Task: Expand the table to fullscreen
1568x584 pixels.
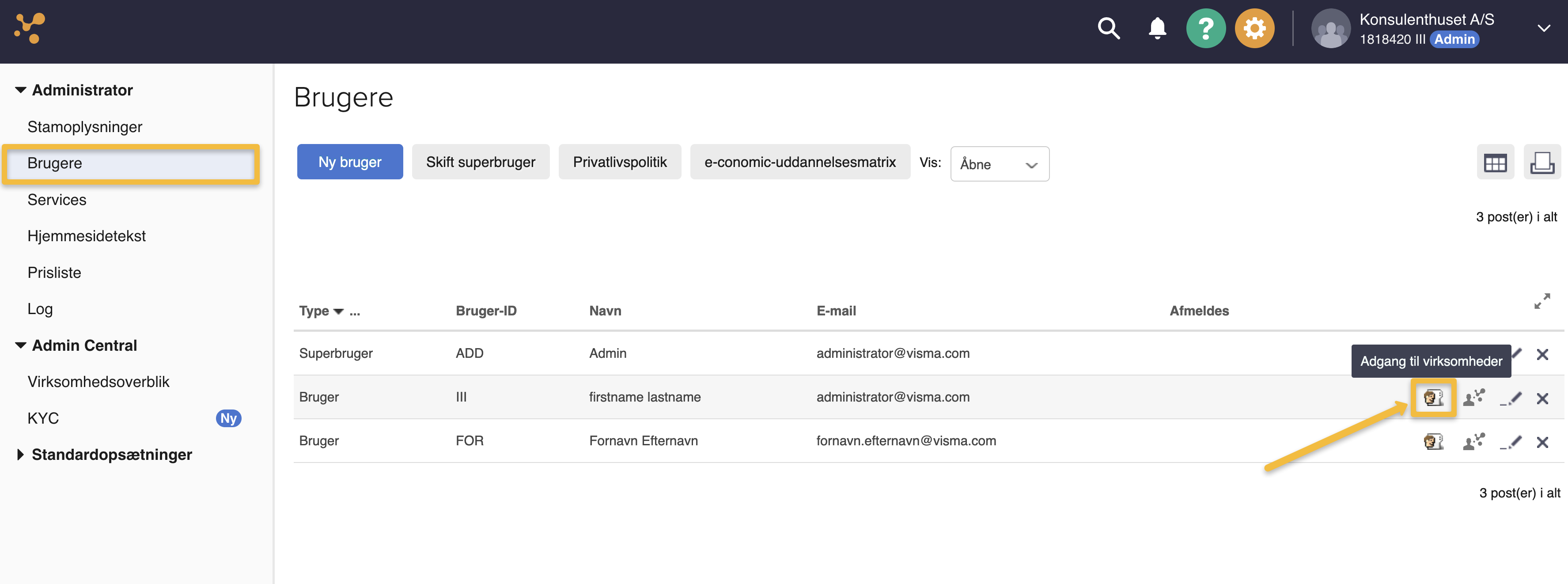Action: pos(1542,301)
